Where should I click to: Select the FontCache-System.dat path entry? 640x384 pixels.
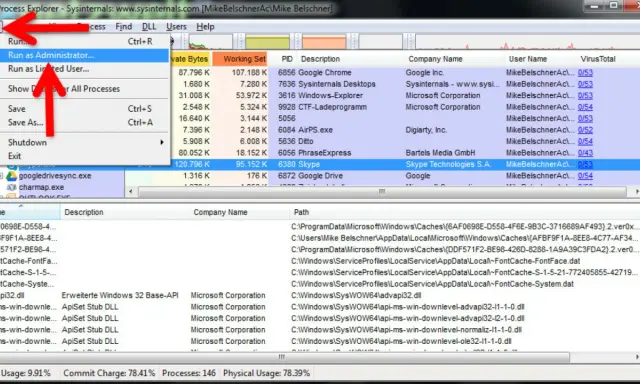point(432,284)
